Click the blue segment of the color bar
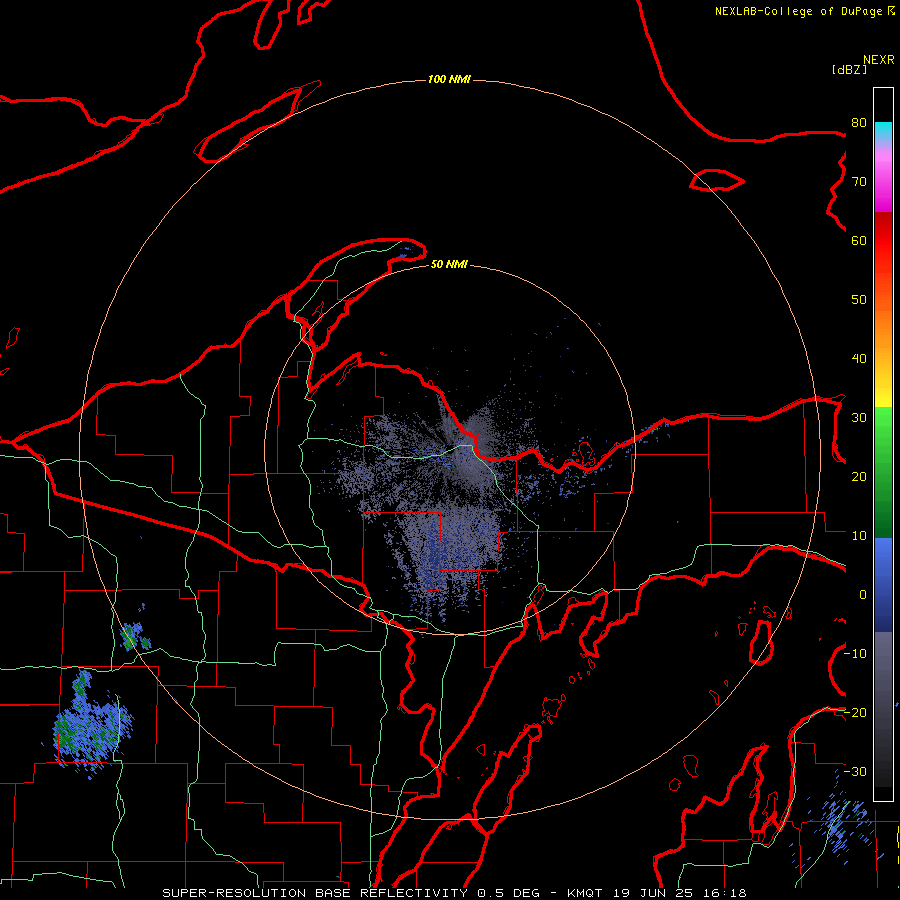This screenshot has width=900, height=900. [883, 584]
